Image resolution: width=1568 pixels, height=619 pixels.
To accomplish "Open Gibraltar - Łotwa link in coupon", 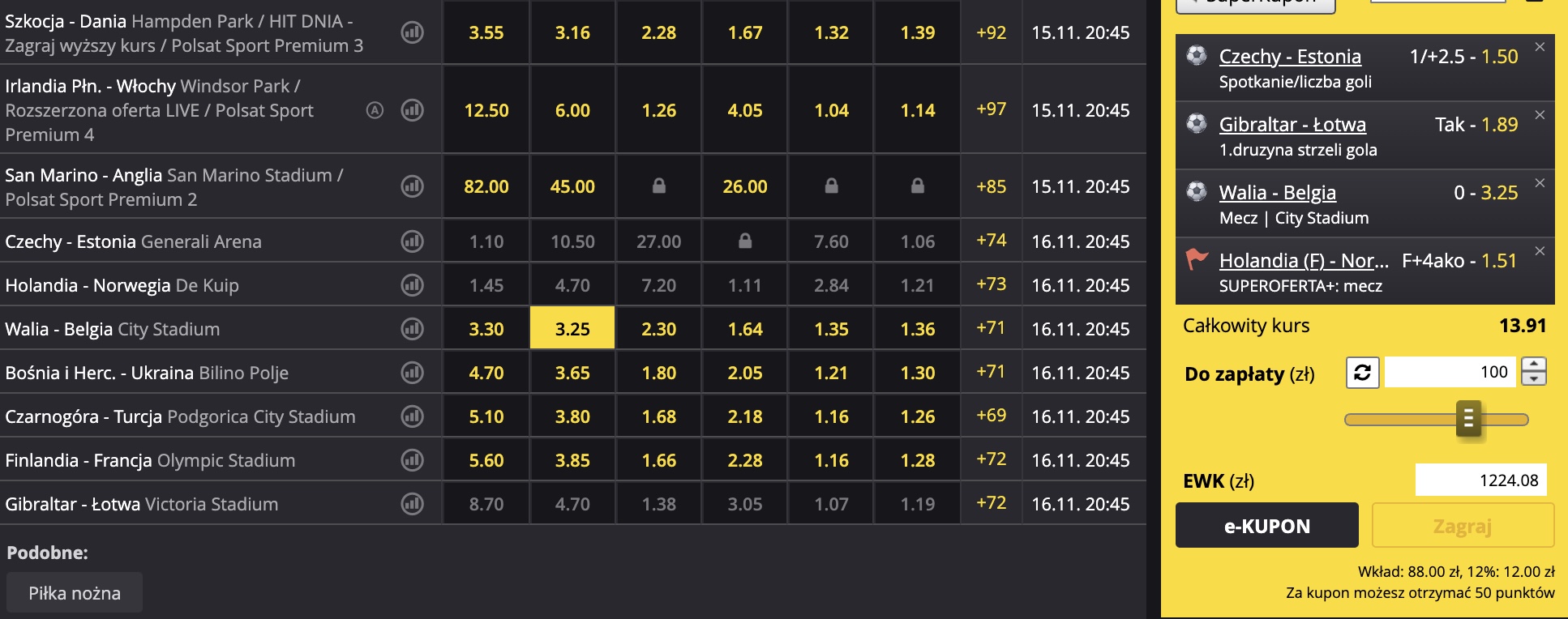I will [1292, 125].
